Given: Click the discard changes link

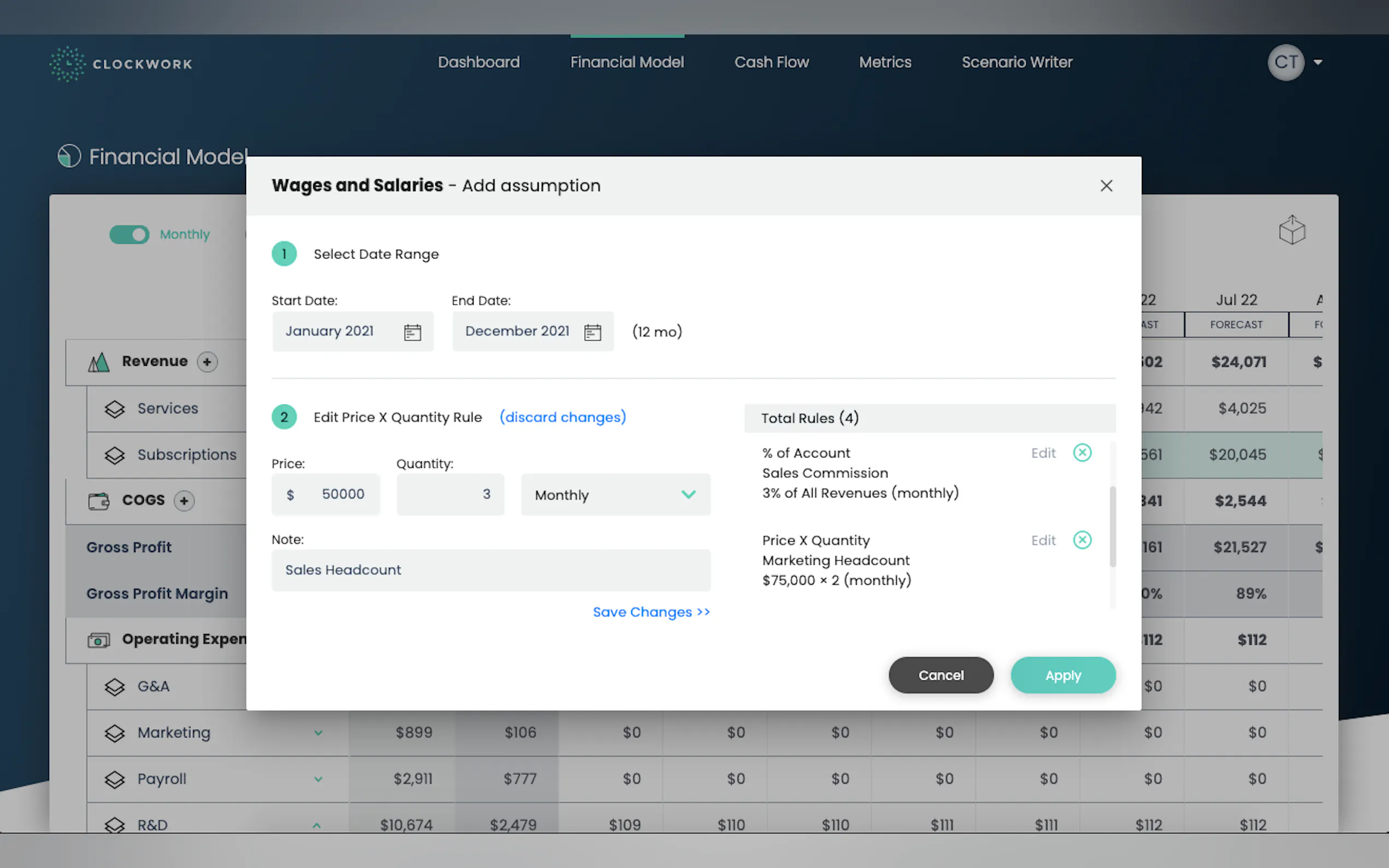Looking at the screenshot, I should pos(562,418).
